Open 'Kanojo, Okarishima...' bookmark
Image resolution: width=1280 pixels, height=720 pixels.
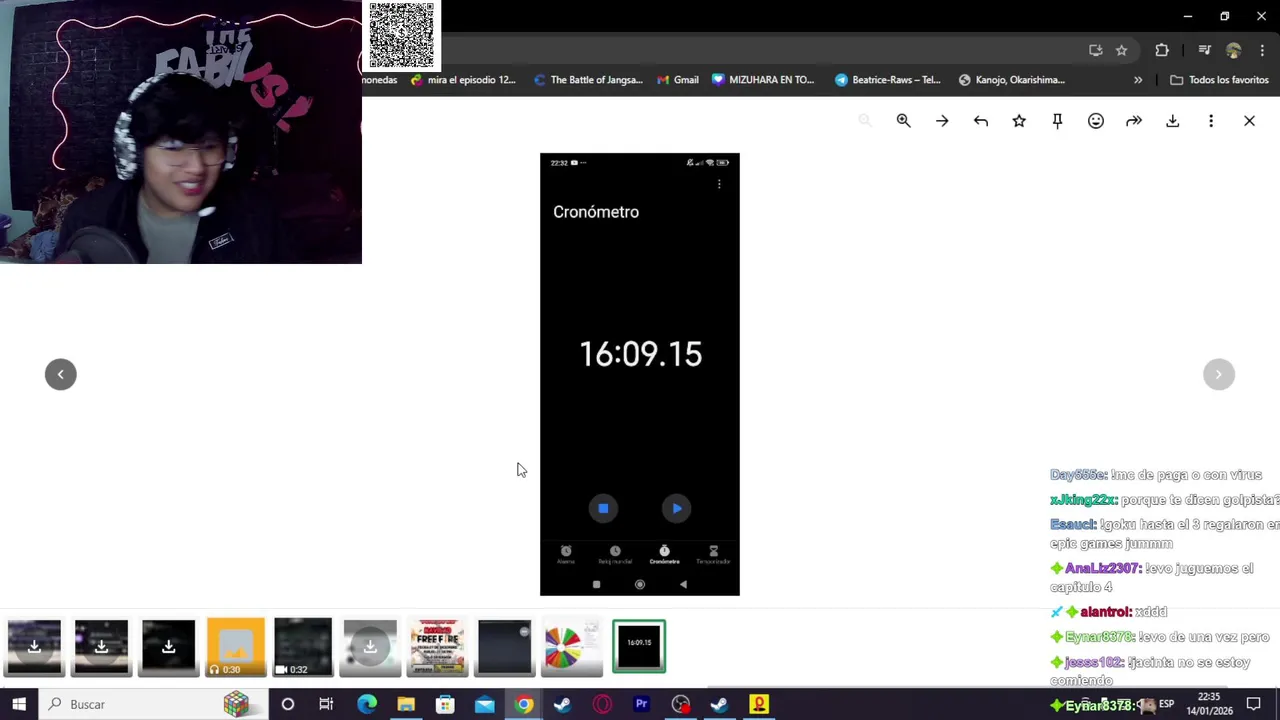[x=1011, y=80]
